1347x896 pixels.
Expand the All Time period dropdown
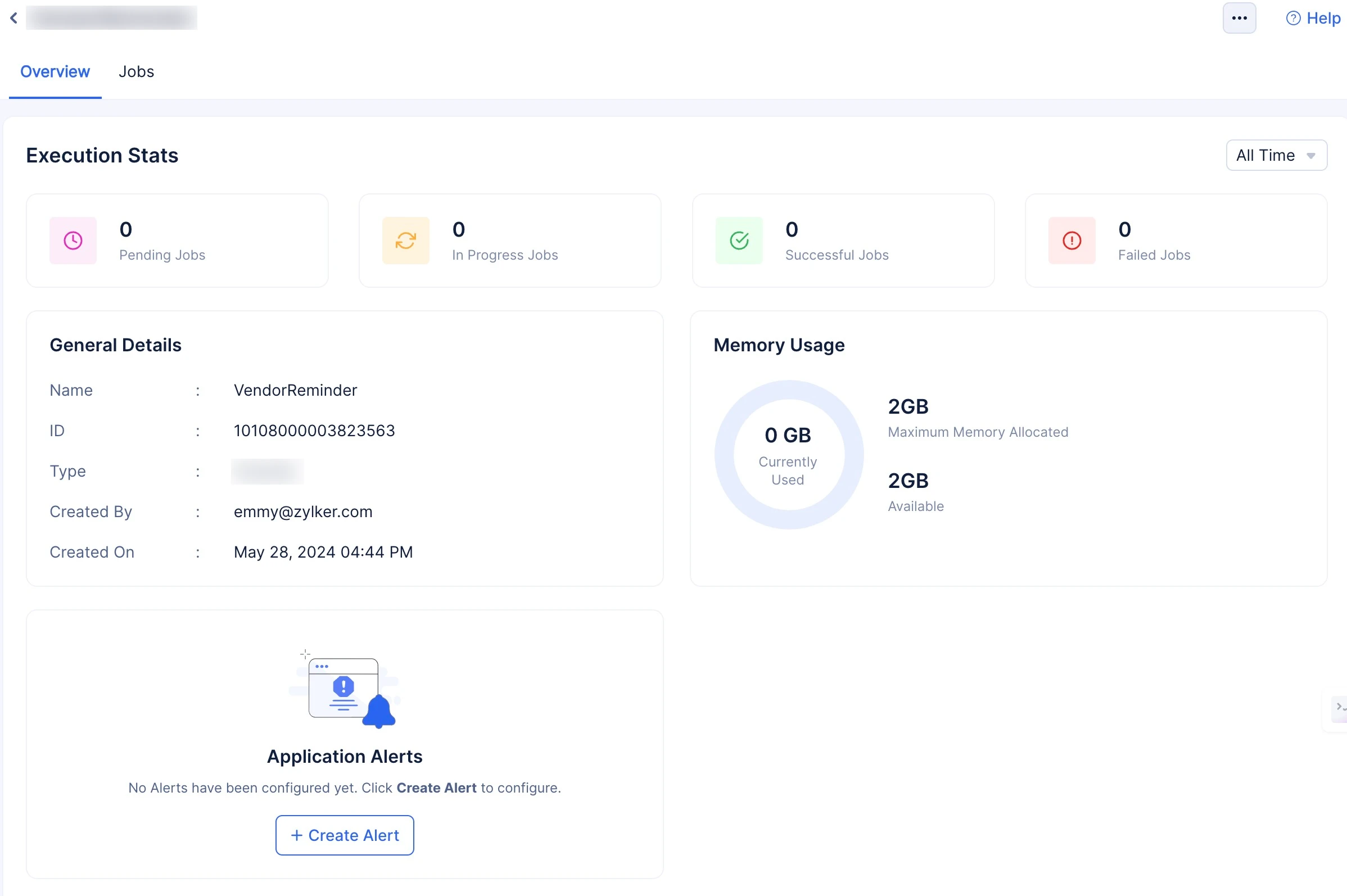1276,156
